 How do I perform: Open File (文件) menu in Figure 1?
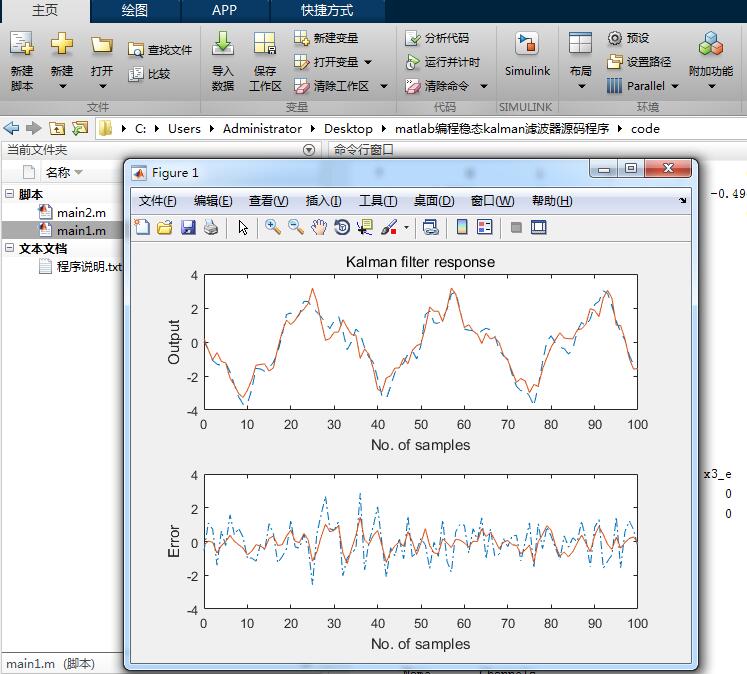(157, 201)
